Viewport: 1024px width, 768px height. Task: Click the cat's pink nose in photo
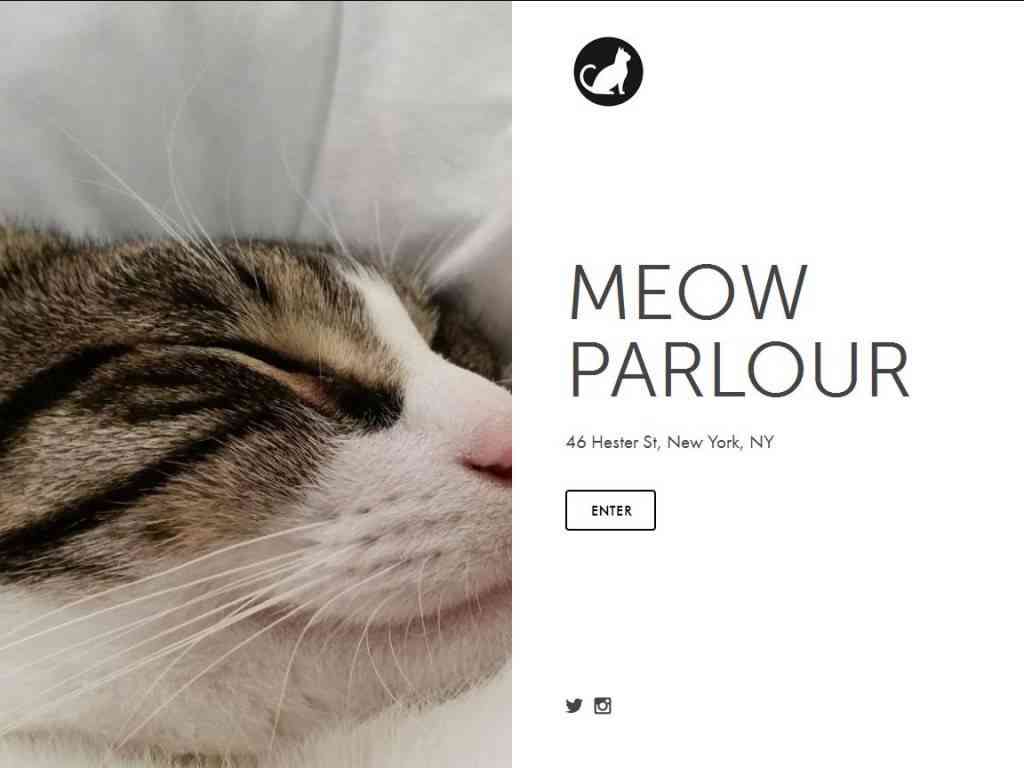491,451
